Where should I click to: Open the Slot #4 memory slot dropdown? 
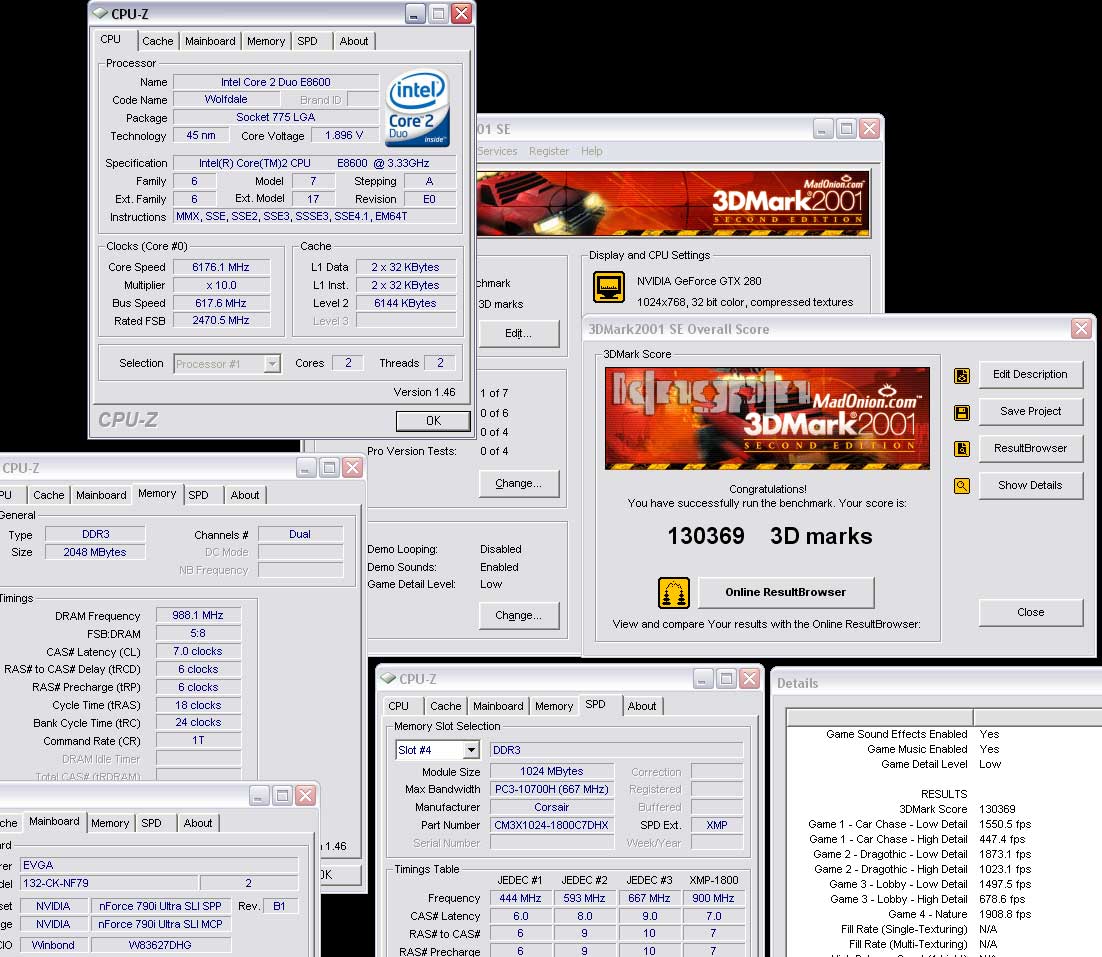pyautogui.click(x=471, y=750)
